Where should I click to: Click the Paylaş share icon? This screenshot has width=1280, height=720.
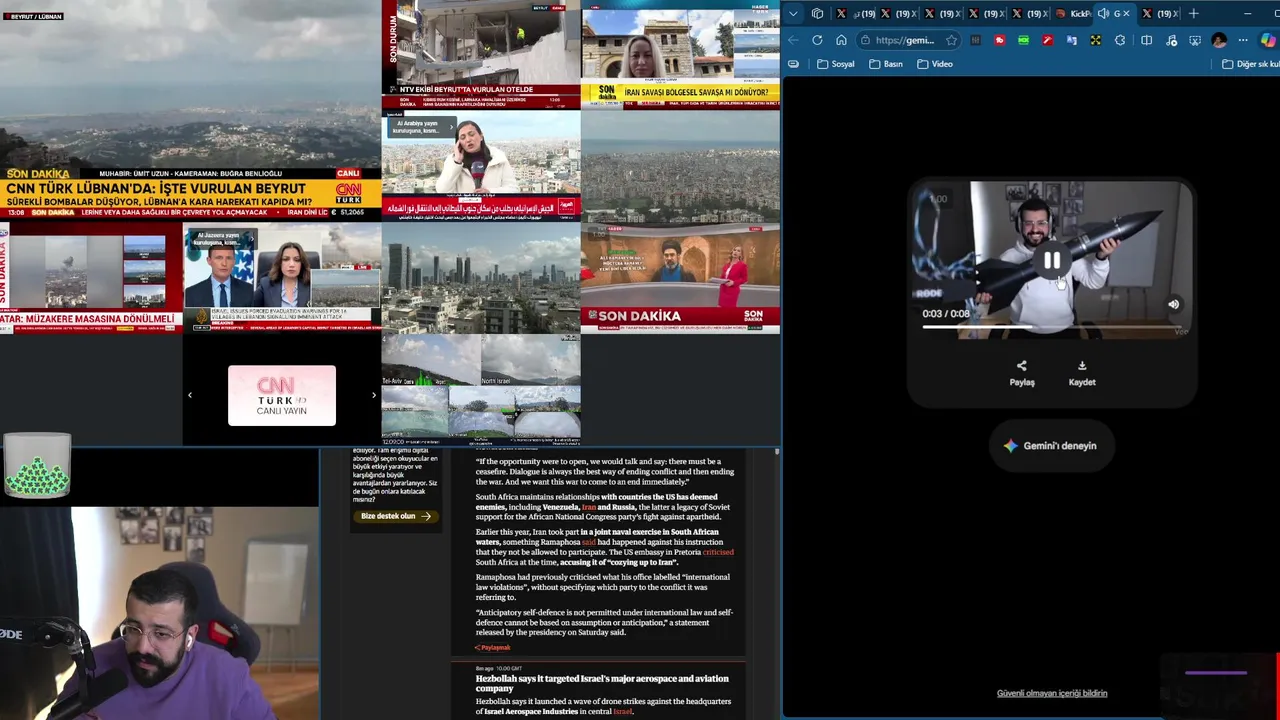1021,372
